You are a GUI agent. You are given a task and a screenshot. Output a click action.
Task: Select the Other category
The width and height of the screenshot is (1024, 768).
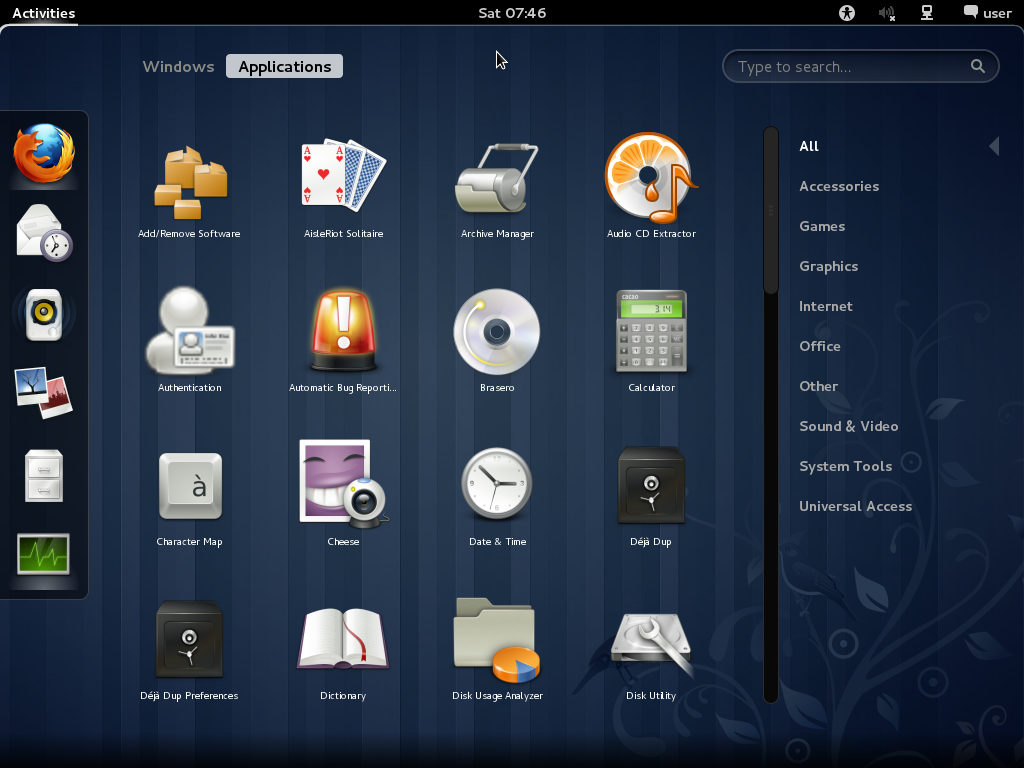click(x=818, y=386)
